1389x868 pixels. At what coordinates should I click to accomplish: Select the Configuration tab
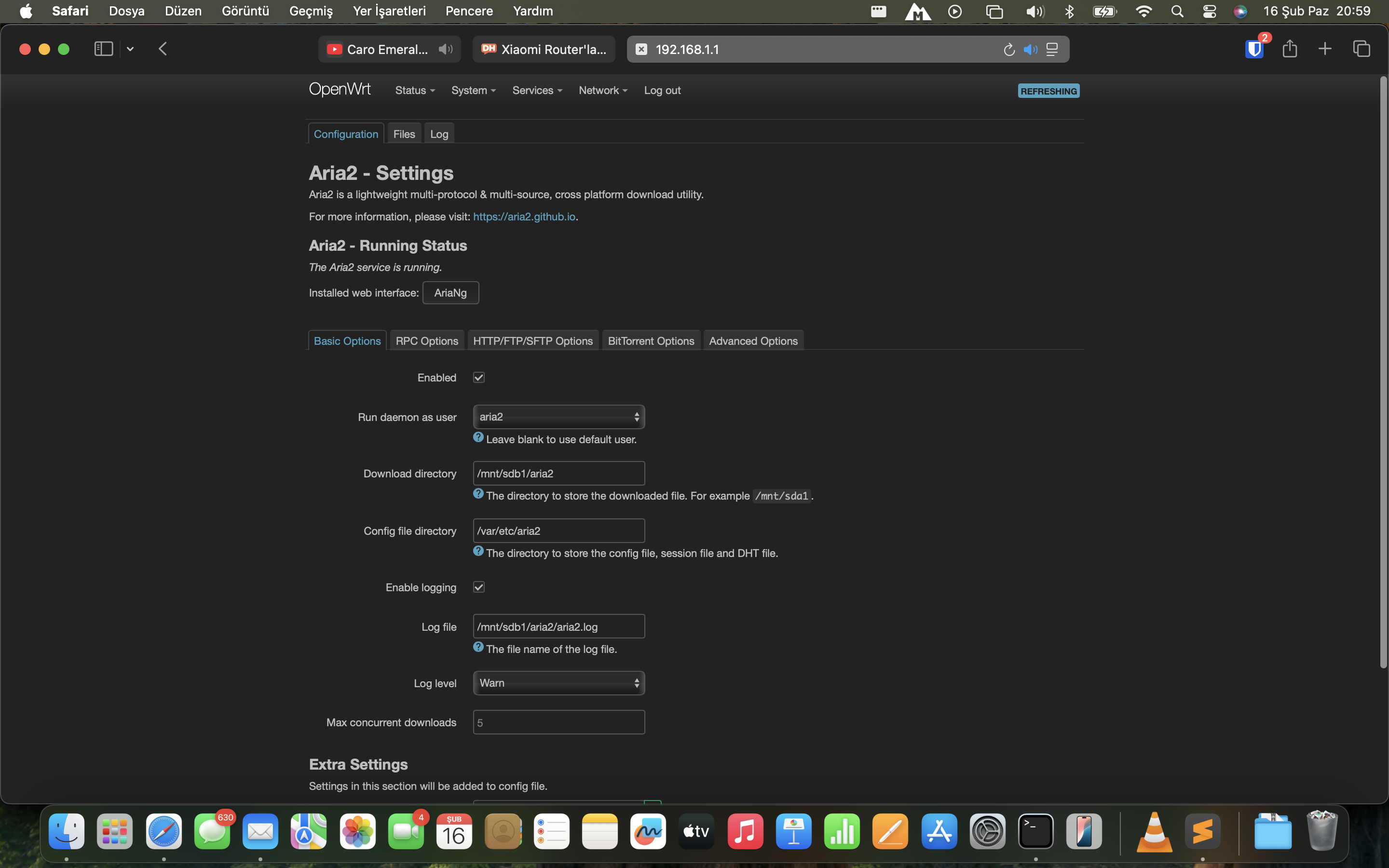[346, 134]
